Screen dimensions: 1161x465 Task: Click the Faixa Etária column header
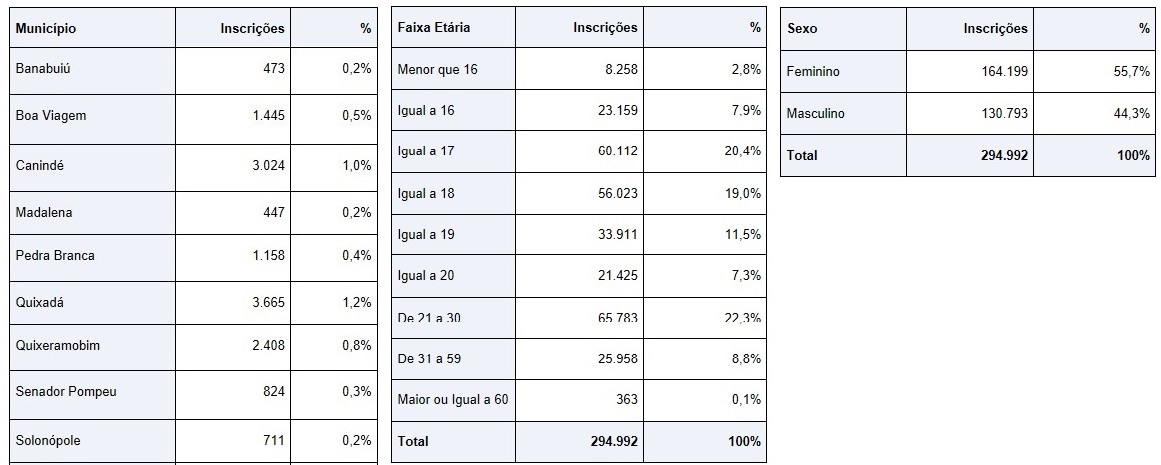pos(433,28)
